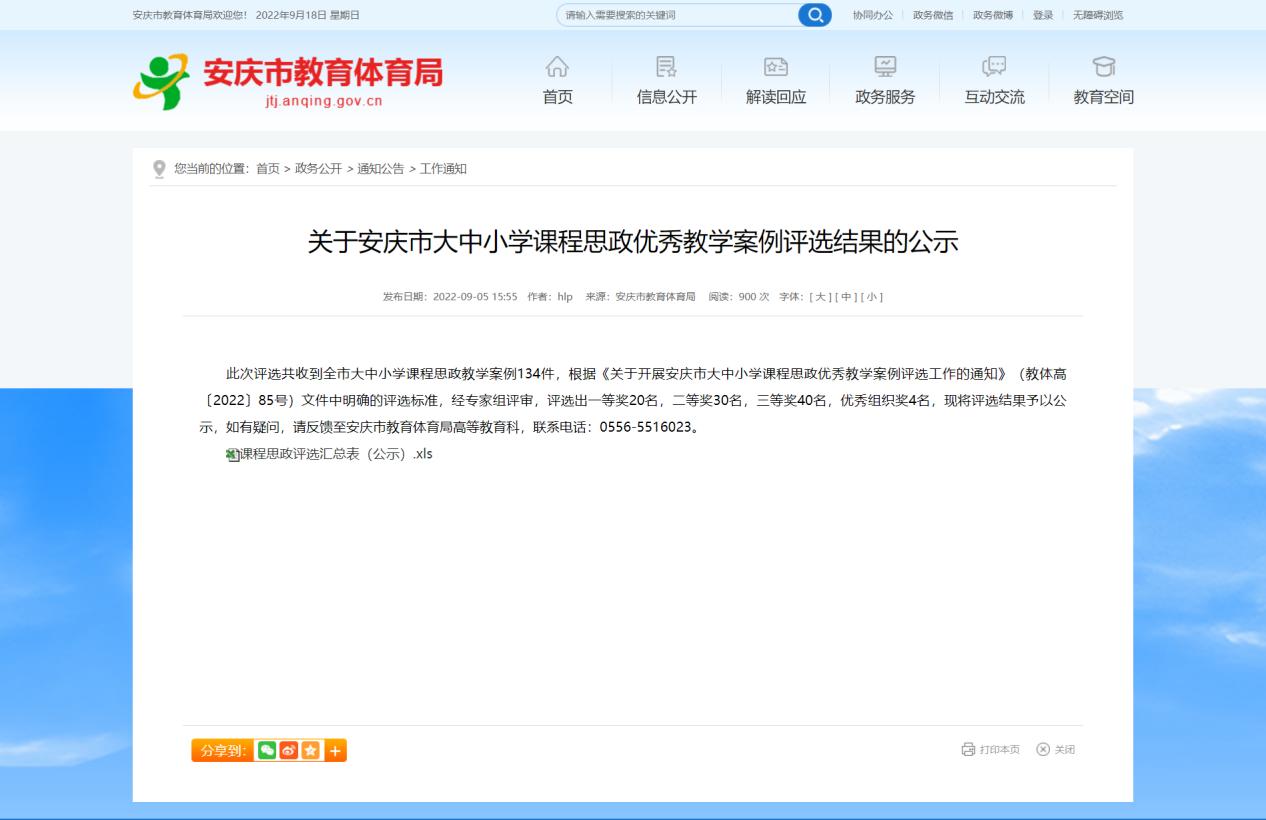Image resolution: width=1266 pixels, height=820 pixels.
Task: Share to Qzone using the star icon
Action: 311,751
